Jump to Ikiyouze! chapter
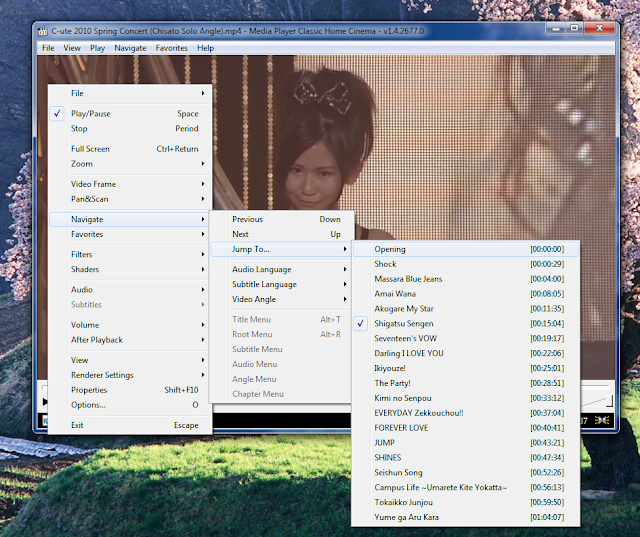 tap(466, 368)
